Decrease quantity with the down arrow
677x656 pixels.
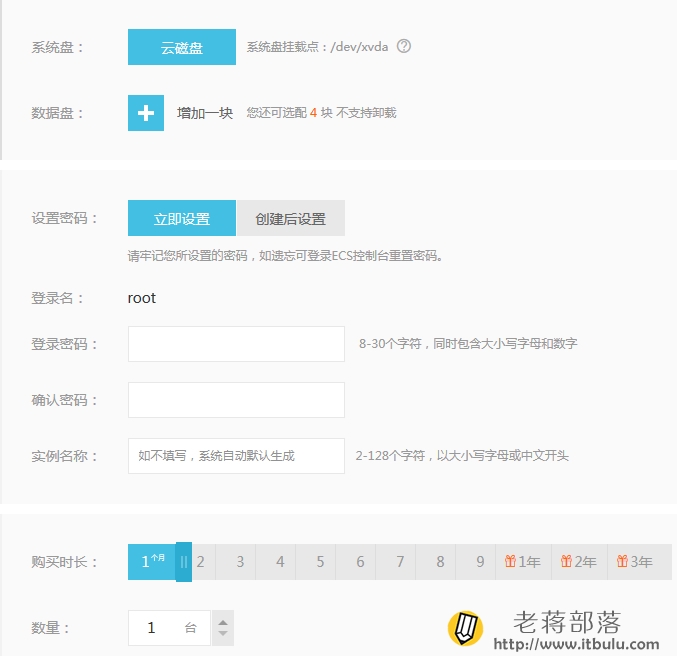(223, 633)
